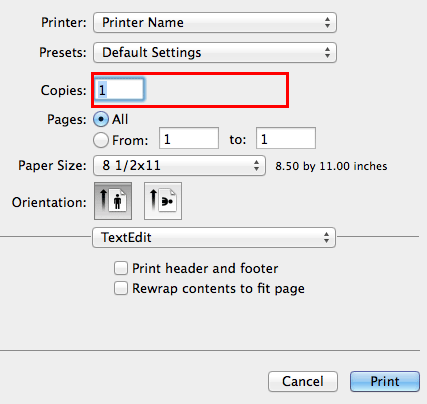Select the All pages radio button

coord(101,119)
